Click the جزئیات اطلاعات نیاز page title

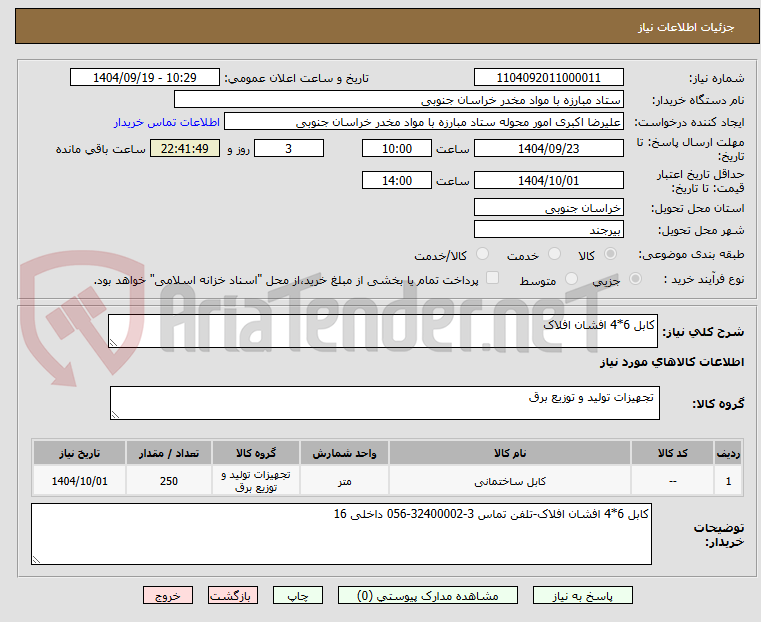pyautogui.click(x=685, y=27)
